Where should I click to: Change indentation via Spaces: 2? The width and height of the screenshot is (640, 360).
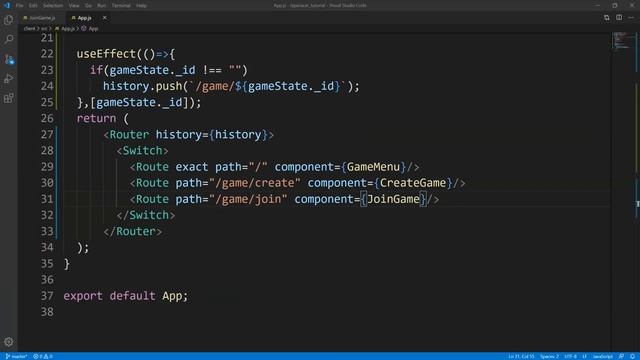coord(549,356)
